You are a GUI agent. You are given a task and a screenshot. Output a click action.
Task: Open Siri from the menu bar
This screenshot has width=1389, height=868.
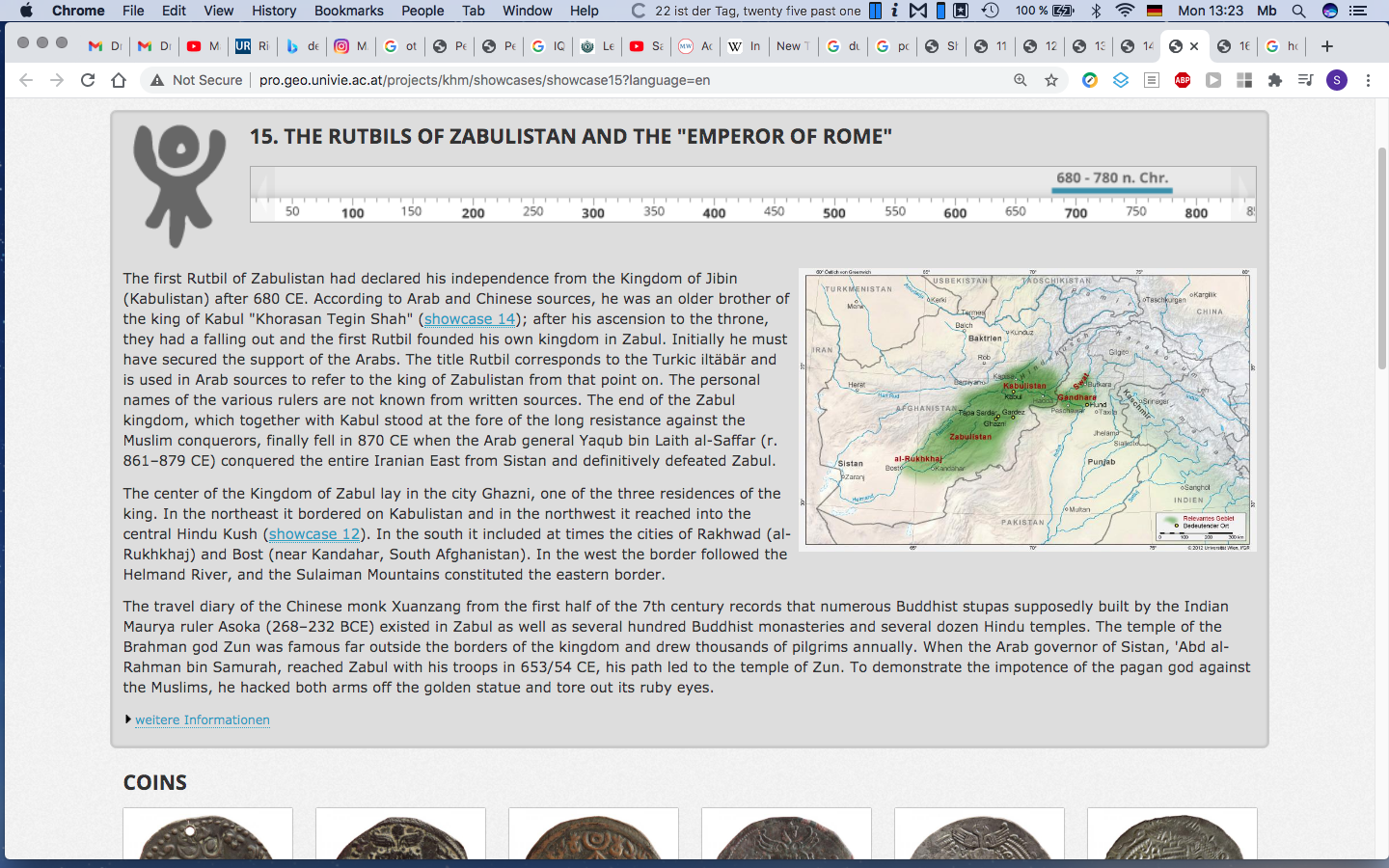click(x=1330, y=11)
